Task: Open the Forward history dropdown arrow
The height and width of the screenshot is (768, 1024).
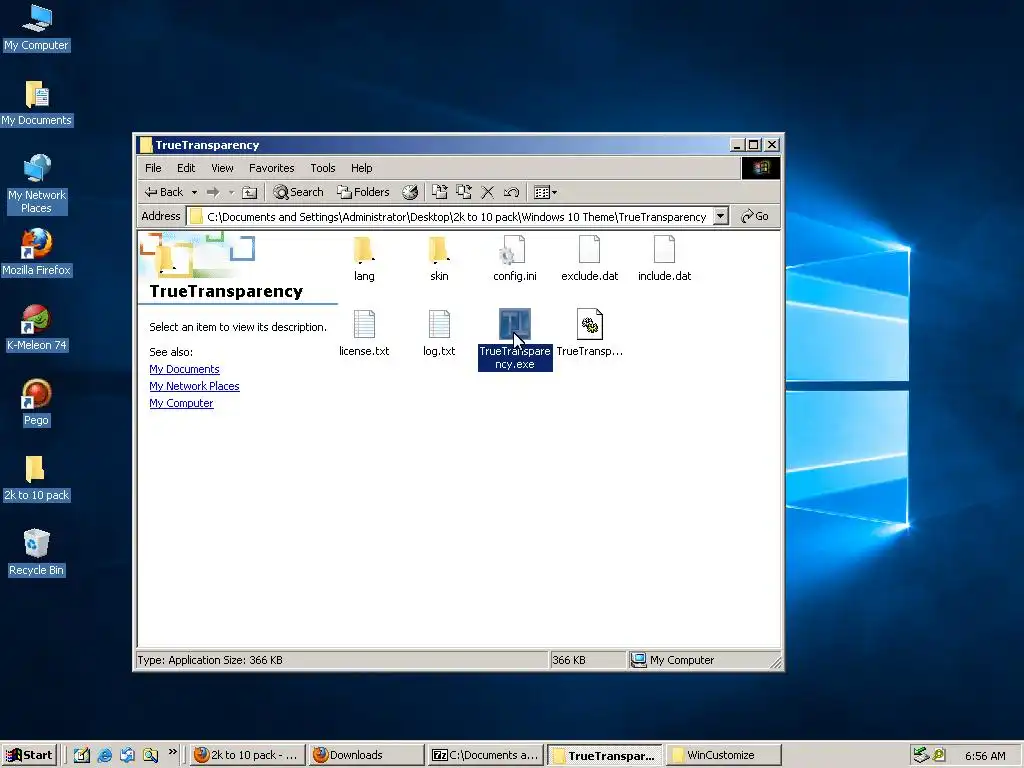Action: point(231,192)
